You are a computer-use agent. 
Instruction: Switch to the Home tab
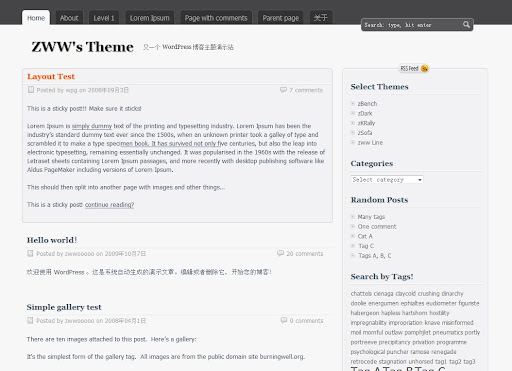click(36, 18)
